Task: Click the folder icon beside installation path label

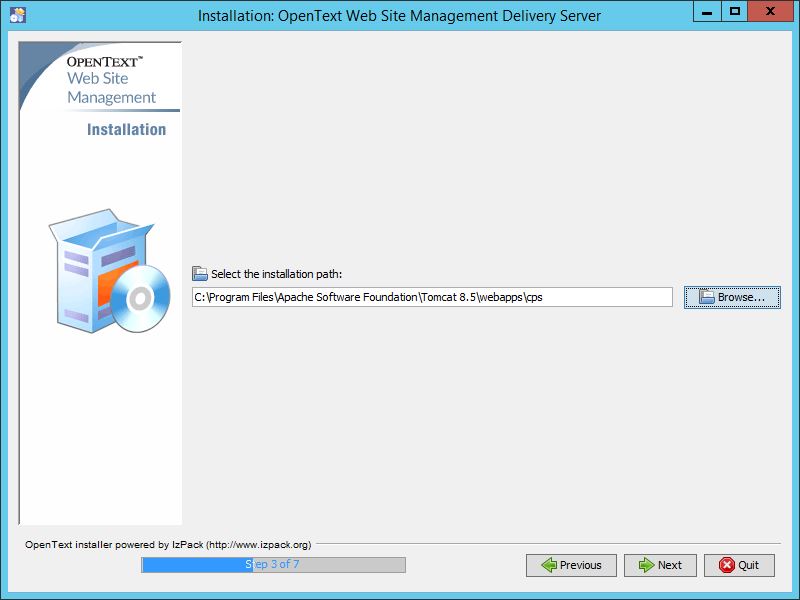Action: [199, 274]
